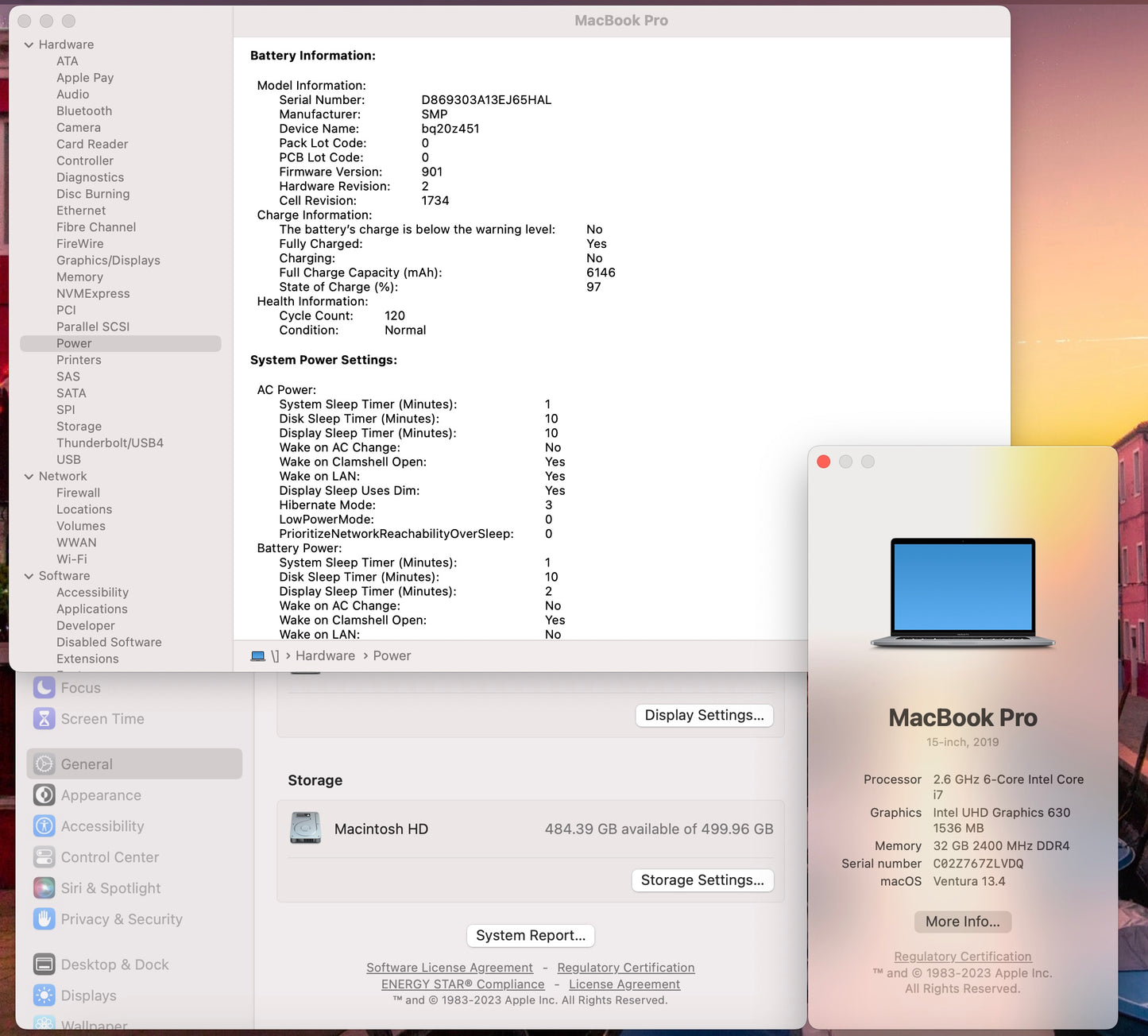Select Wi-Fi under Network

[72, 559]
